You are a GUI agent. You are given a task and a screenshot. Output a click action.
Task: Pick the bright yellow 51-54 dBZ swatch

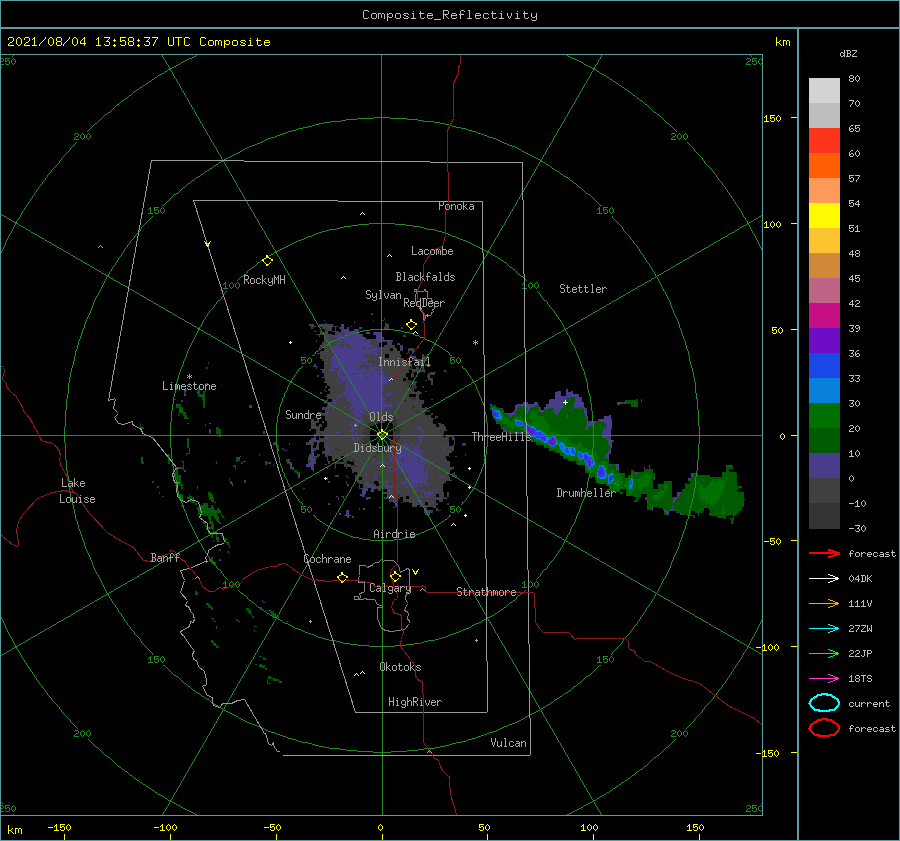[x=824, y=216]
